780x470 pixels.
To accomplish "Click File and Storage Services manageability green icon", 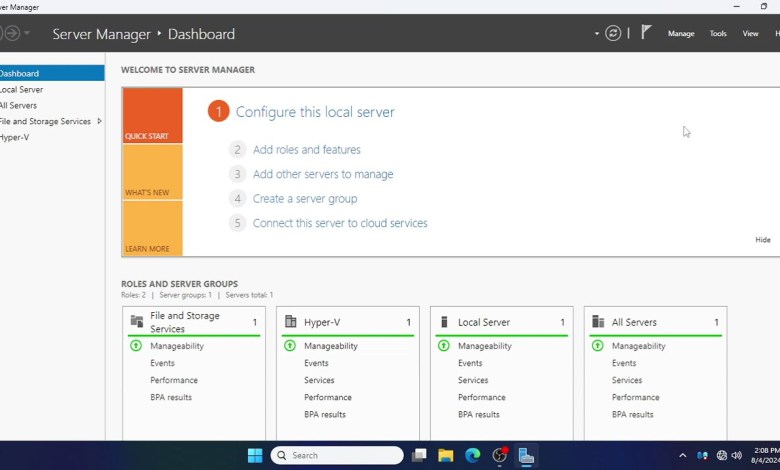I will 136,345.
